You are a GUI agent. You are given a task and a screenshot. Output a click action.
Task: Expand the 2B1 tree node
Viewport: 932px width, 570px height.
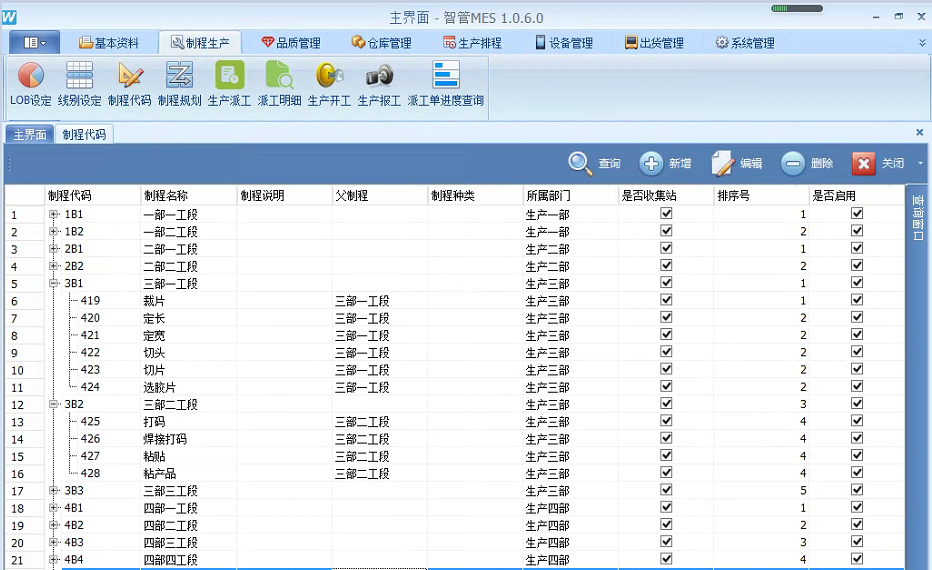tap(53, 248)
